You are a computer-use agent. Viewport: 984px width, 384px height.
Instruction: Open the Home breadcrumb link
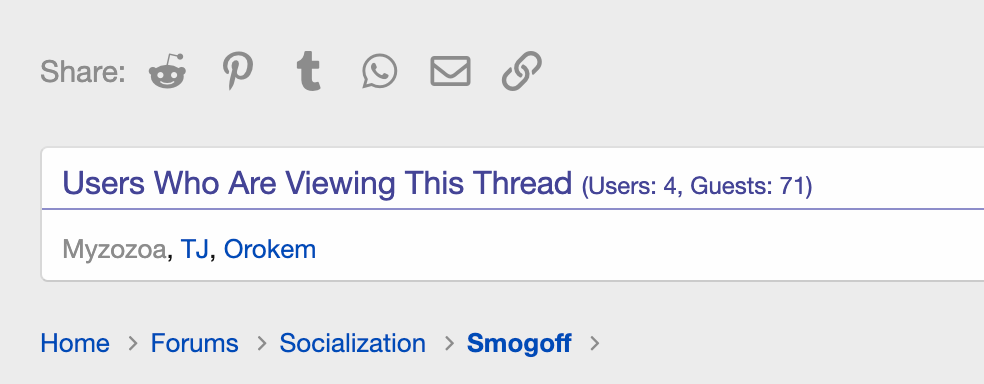(75, 343)
